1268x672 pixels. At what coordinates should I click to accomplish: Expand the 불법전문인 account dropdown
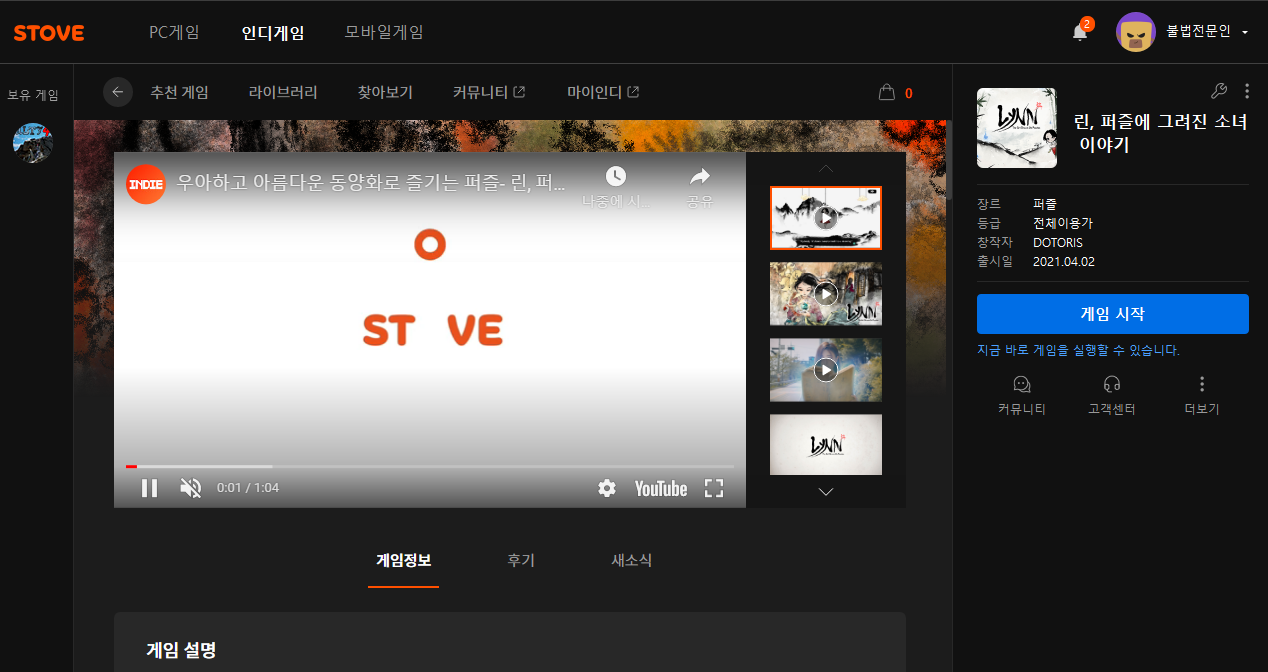1244,32
